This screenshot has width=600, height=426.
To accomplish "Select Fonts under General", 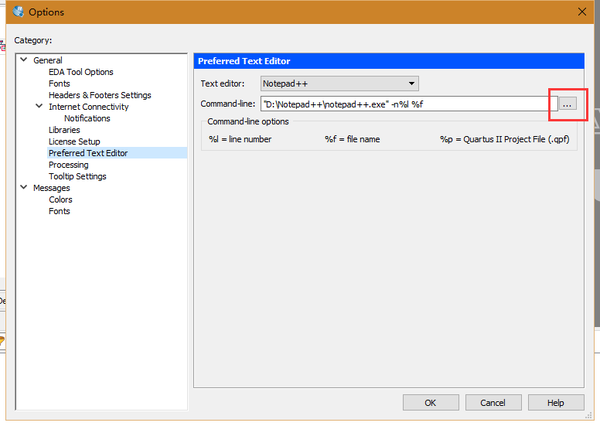I will tap(59, 83).
